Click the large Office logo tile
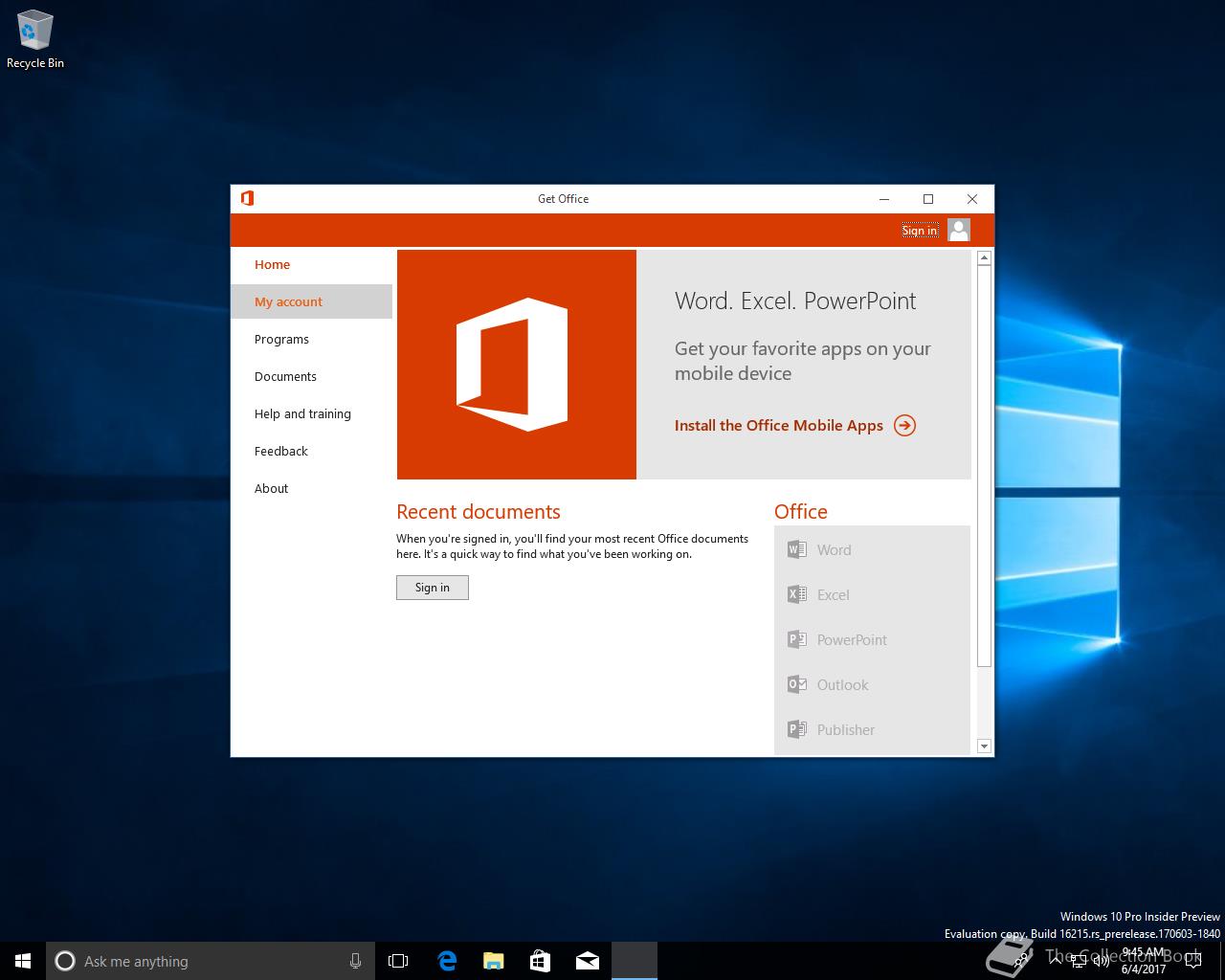 (x=517, y=365)
